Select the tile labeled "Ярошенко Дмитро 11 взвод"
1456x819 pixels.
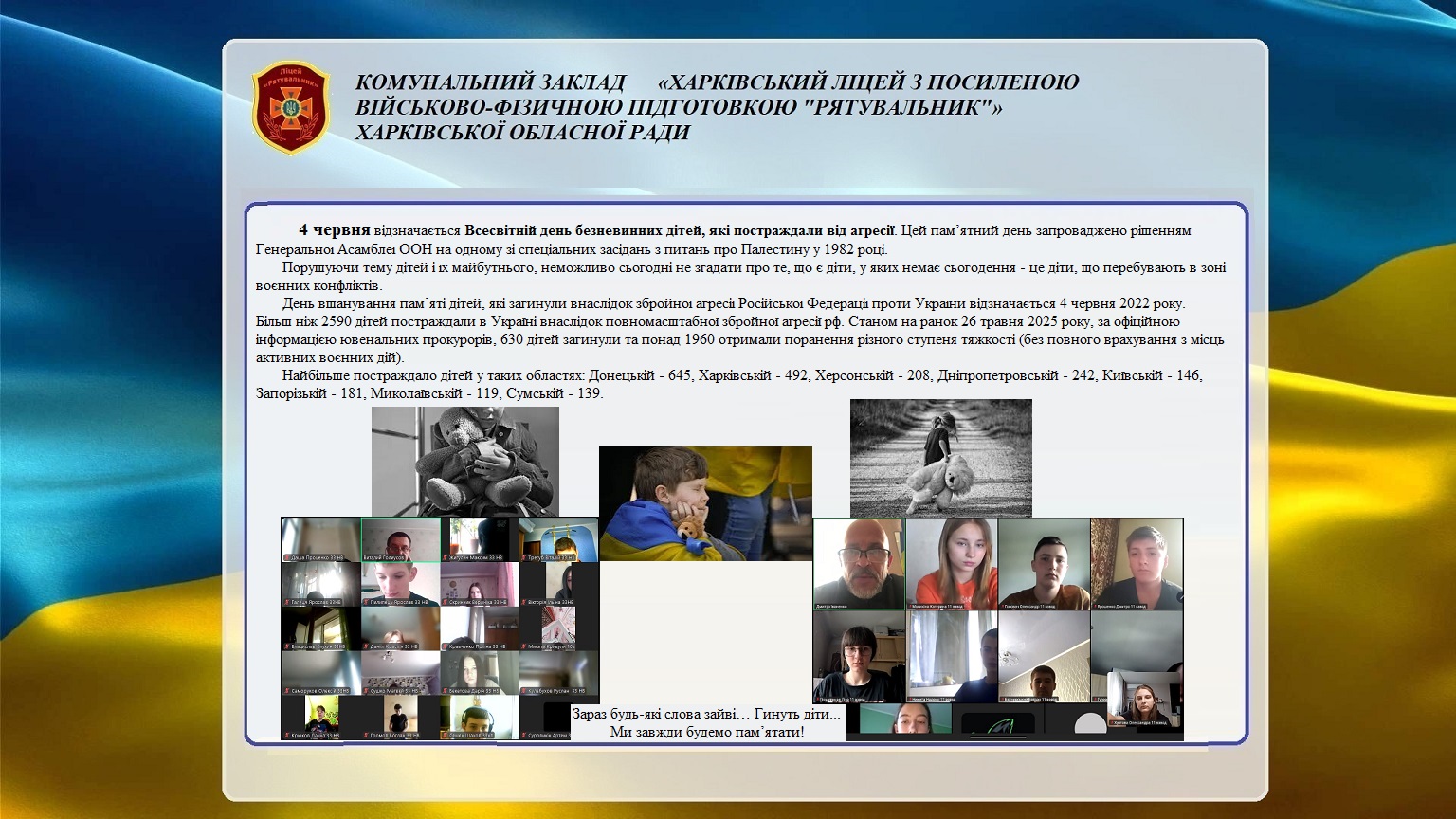(x=1137, y=563)
